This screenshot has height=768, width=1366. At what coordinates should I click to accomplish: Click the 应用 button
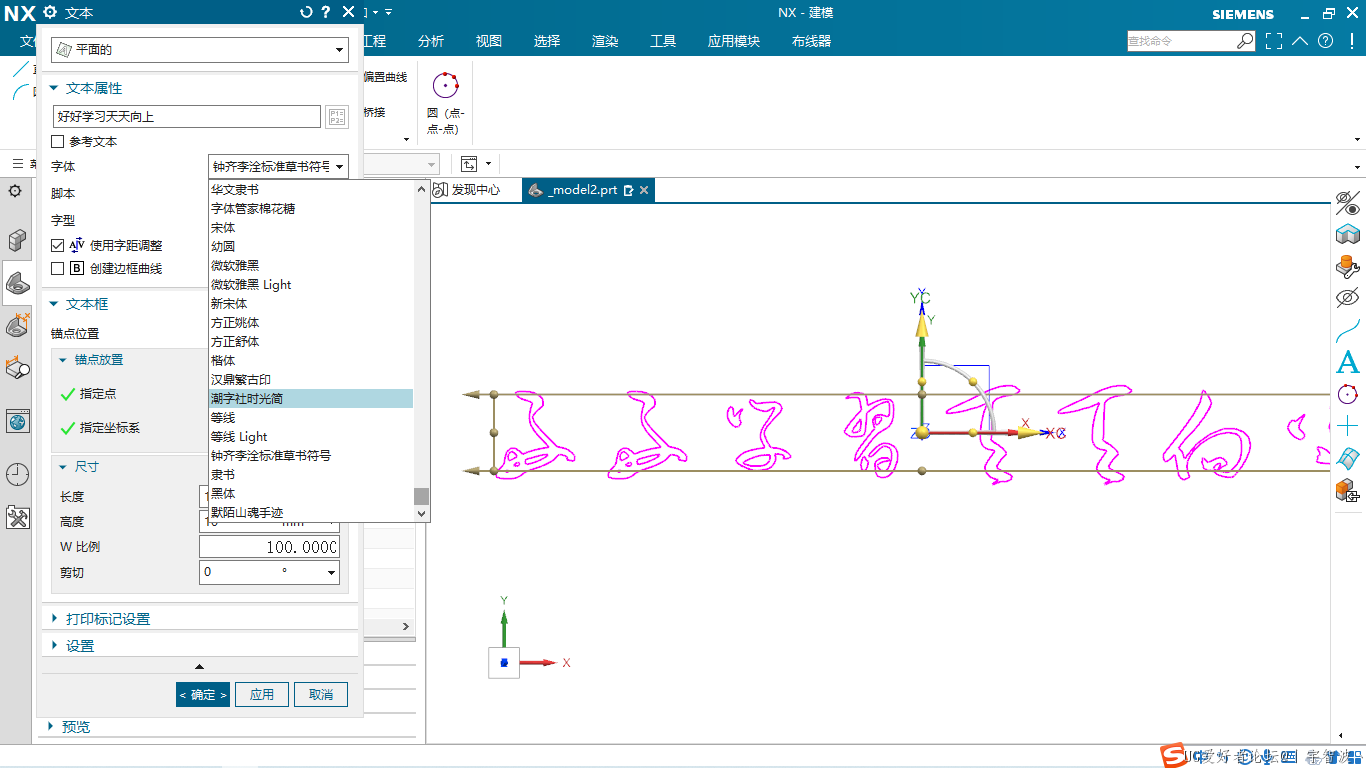coord(262,694)
